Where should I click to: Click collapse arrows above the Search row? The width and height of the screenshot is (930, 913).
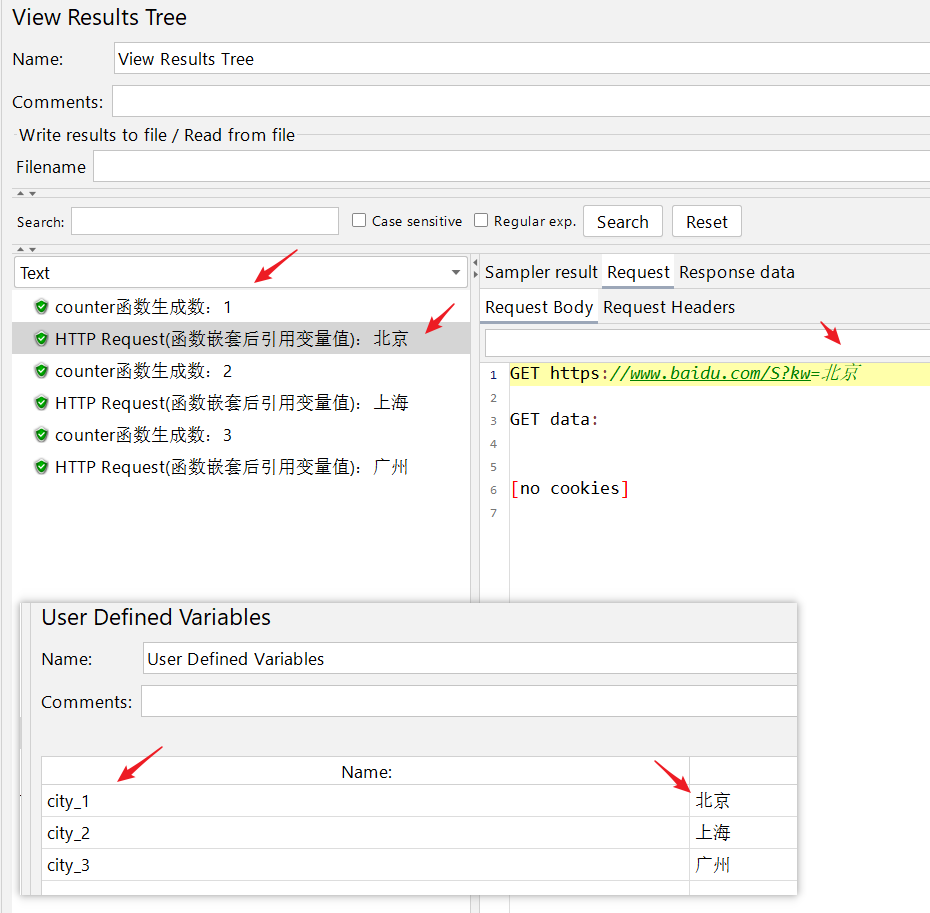pos(26,193)
